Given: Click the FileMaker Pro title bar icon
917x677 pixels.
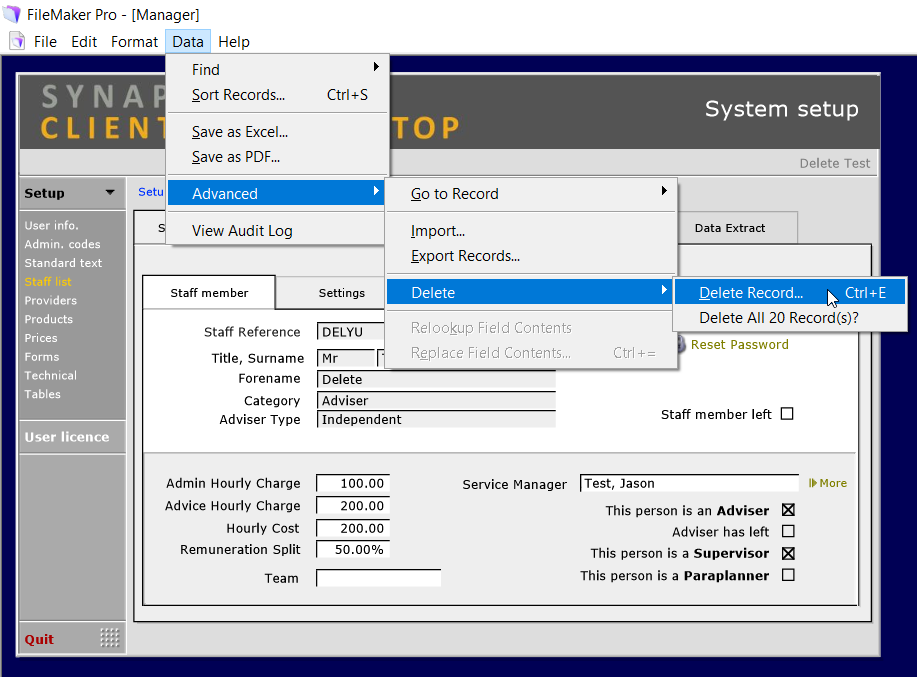Looking at the screenshot, I should click(x=12, y=14).
